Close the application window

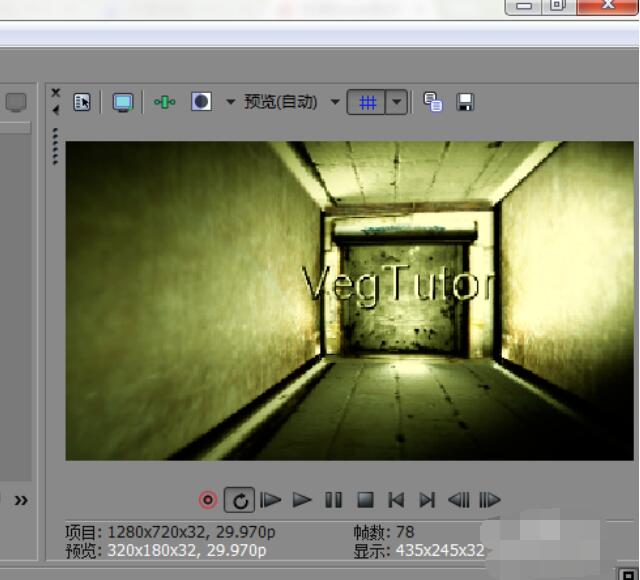[x=608, y=6]
